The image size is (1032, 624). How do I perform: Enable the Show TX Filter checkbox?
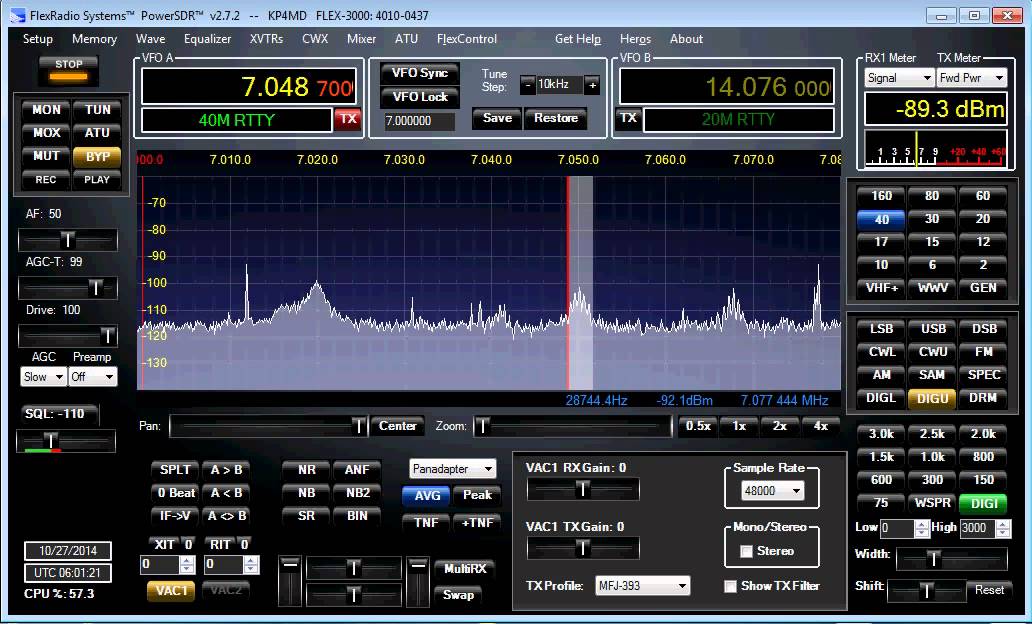tap(730, 586)
